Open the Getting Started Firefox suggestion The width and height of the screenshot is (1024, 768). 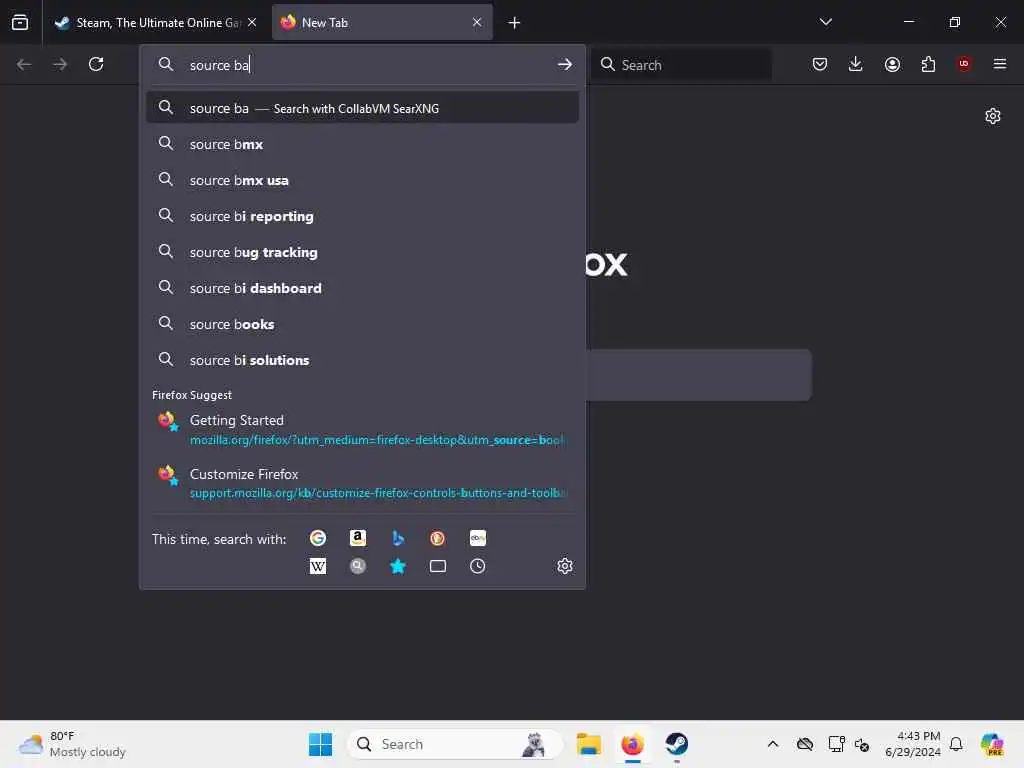click(x=362, y=429)
